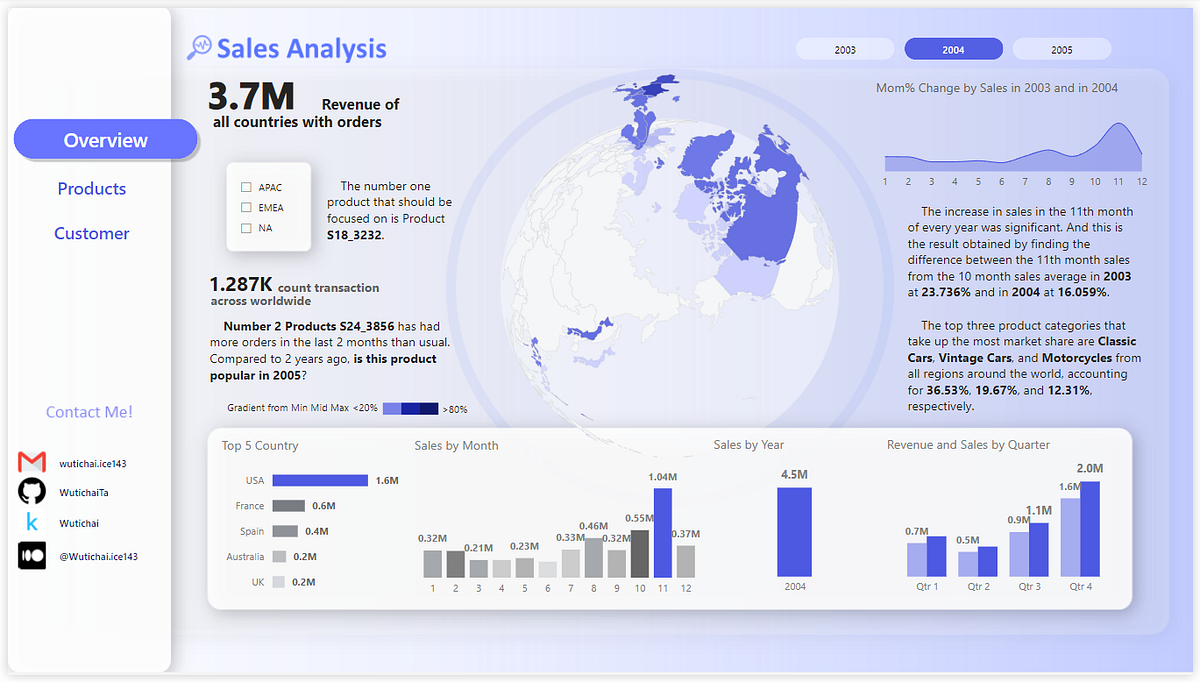Image resolution: width=1200 pixels, height=682 pixels.
Task: Switch to the 2005 year button
Action: [x=1061, y=48]
